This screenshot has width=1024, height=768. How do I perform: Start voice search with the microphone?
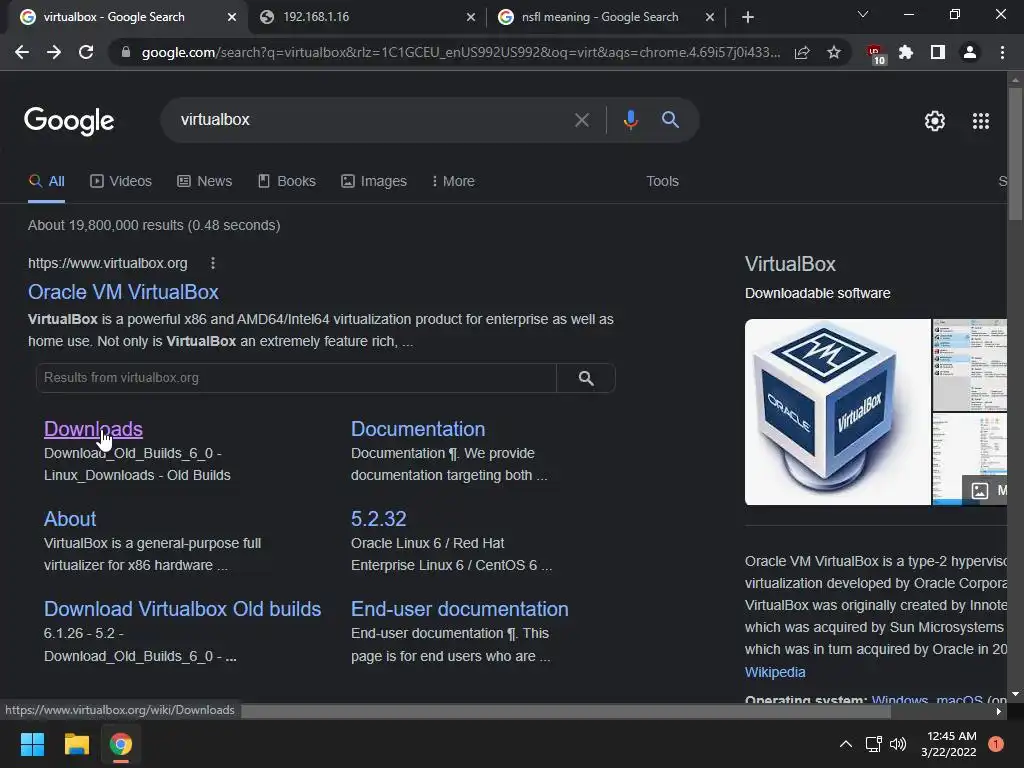630,120
